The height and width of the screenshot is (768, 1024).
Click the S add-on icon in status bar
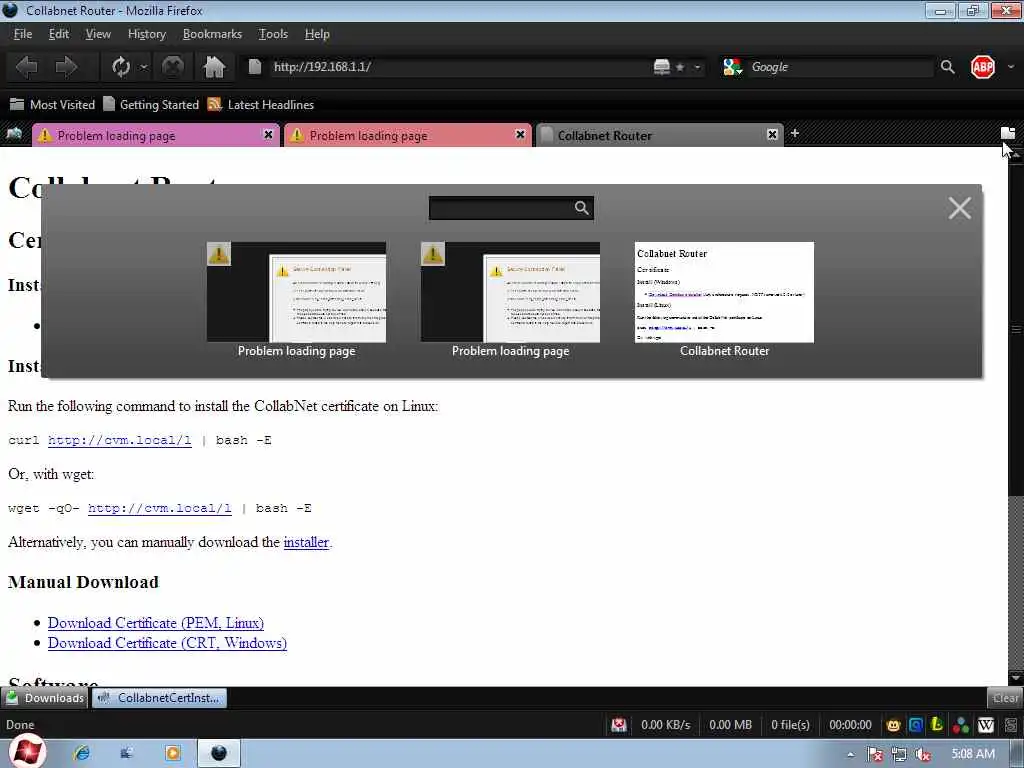(x=1012, y=725)
